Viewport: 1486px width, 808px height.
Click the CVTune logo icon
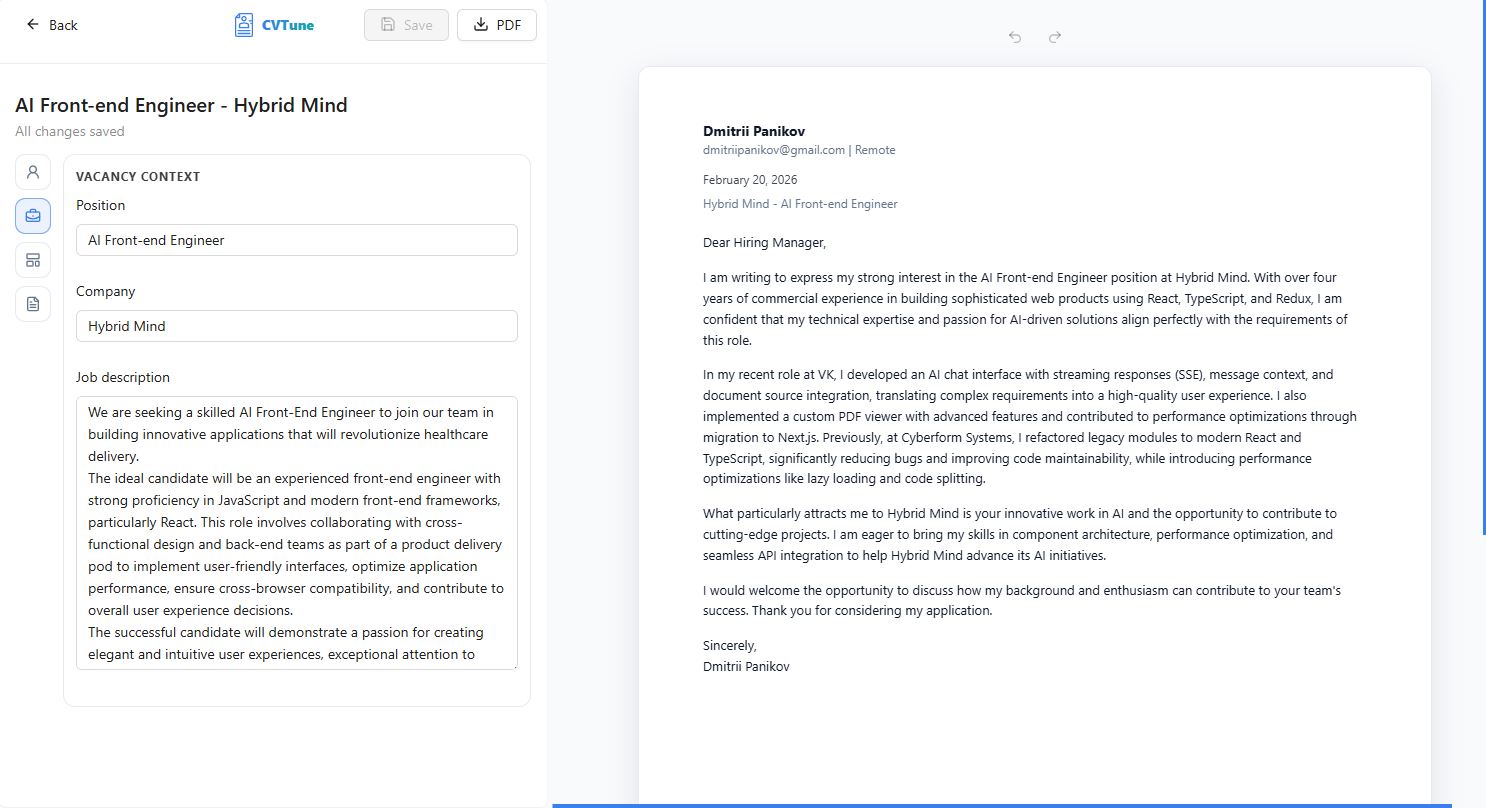(243, 25)
